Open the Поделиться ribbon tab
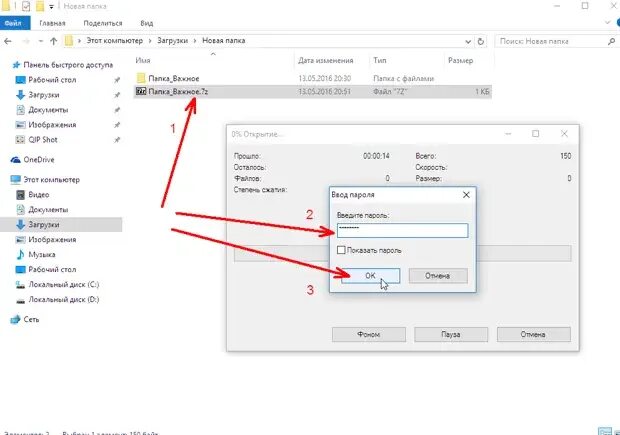620x435 pixels. click(x=103, y=23)
